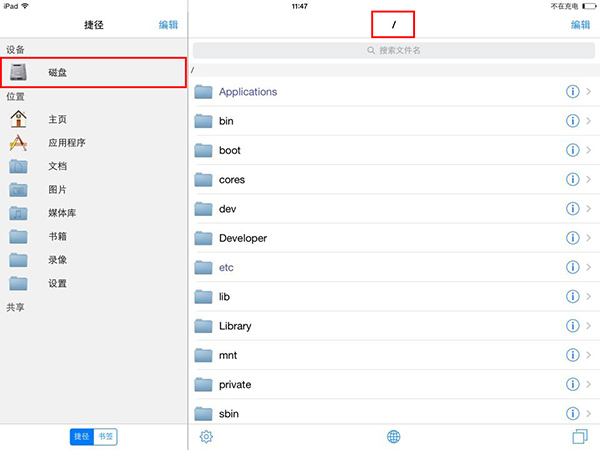600x450 pixels.
Task: Open the books shortcut (书籍)
Action: (18, 236)
